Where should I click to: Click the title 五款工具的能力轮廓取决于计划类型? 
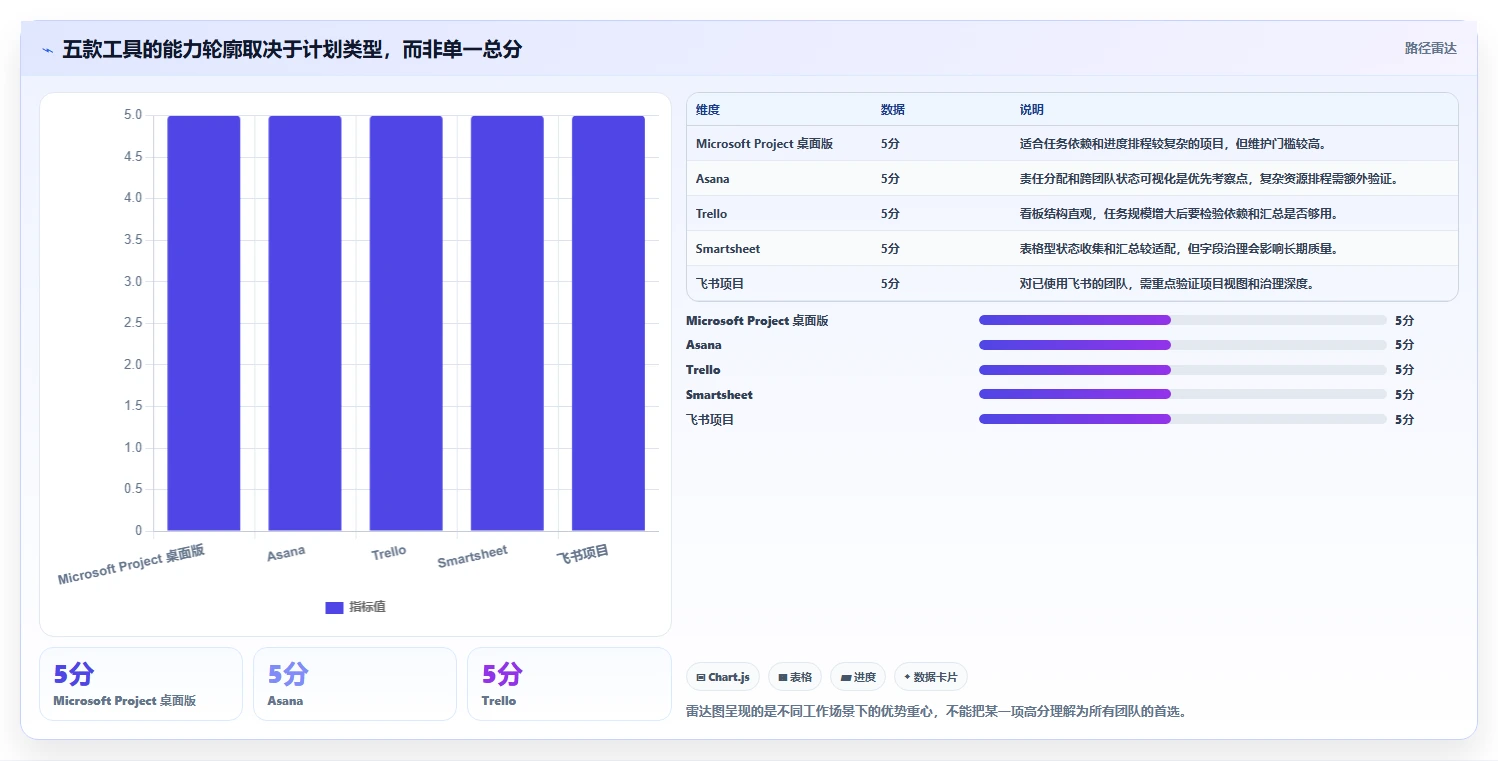point(292,49)
